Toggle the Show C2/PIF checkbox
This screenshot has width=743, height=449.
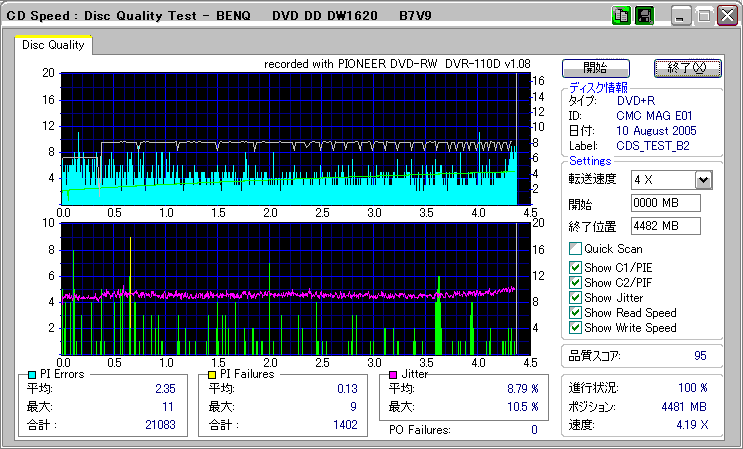point(575,282)
